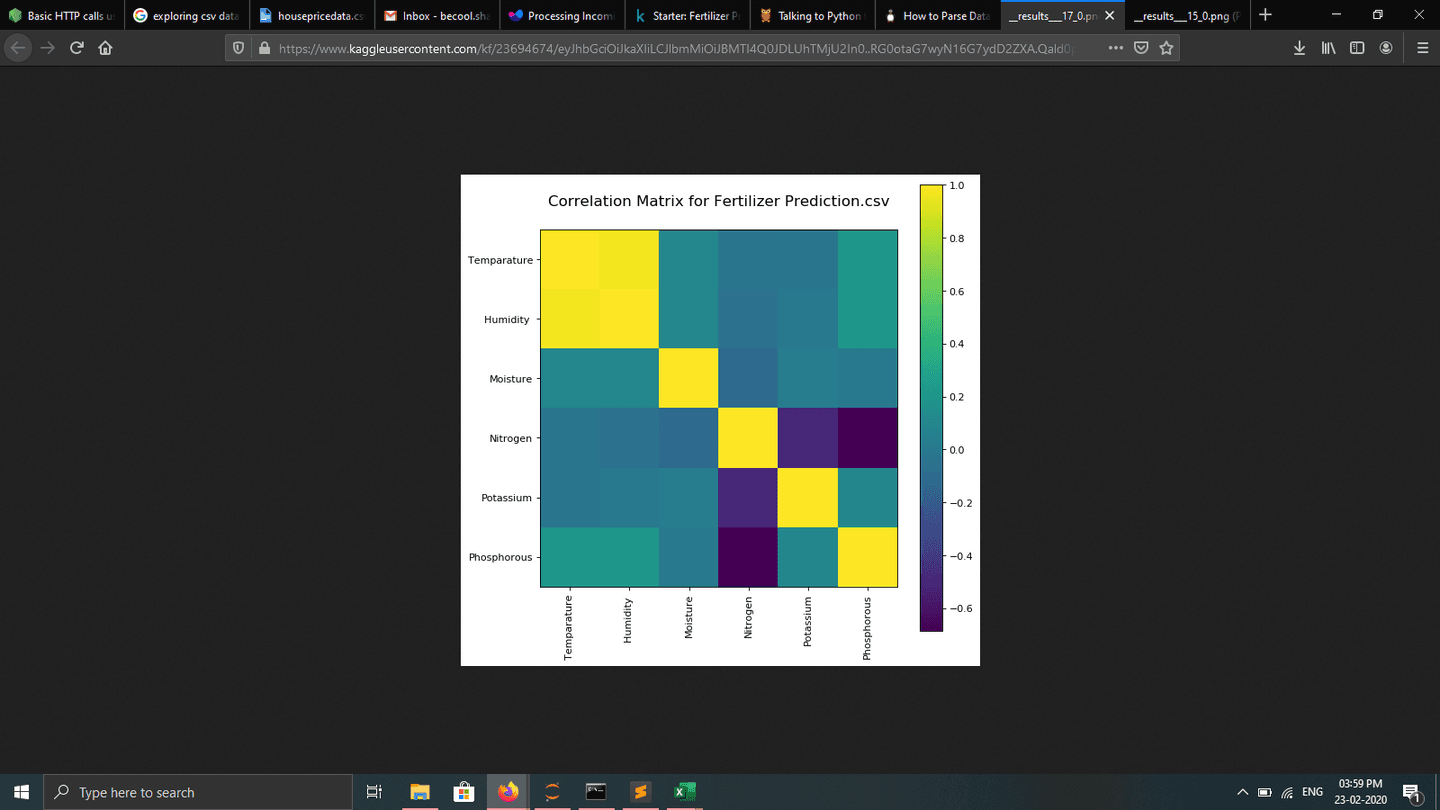
Task: Open the Windows Start menu
Action: point(22,792)
